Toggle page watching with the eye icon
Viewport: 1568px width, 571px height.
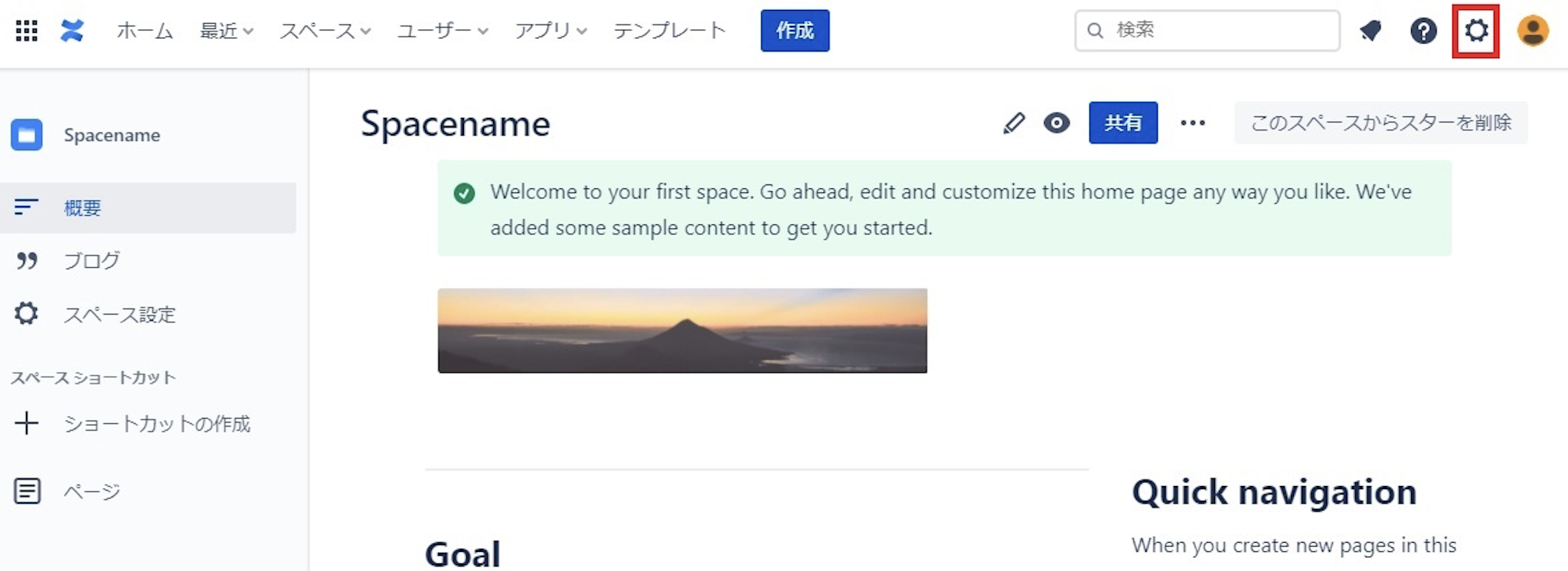[1056, 122]
